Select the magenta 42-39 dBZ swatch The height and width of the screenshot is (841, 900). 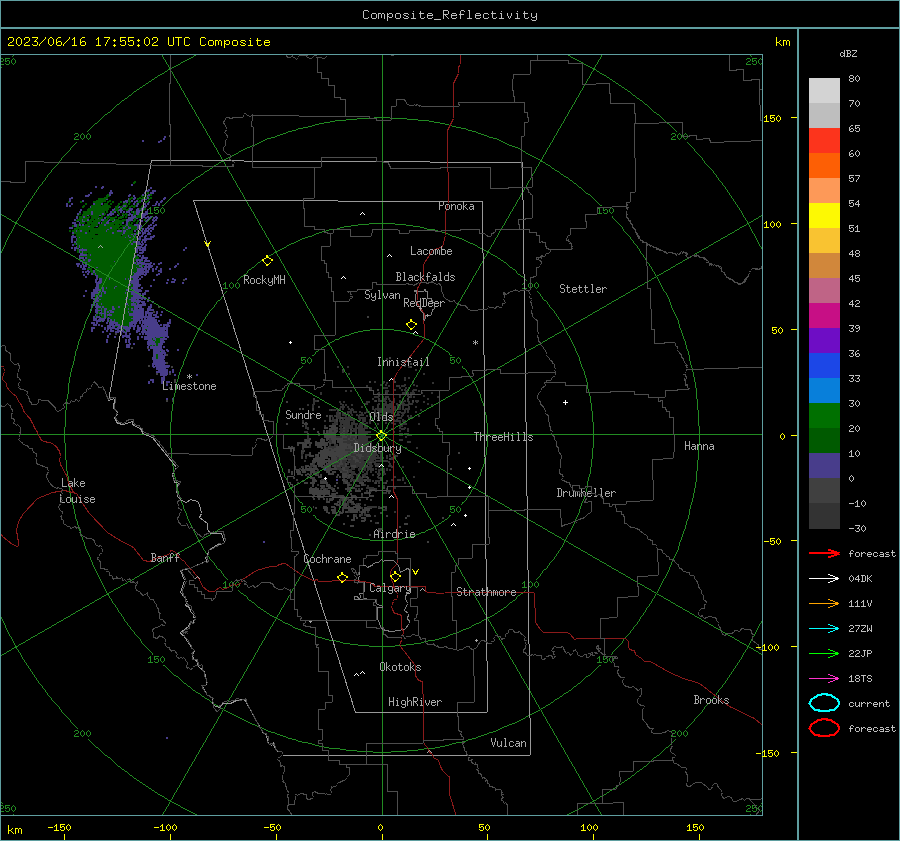(824, 315)
